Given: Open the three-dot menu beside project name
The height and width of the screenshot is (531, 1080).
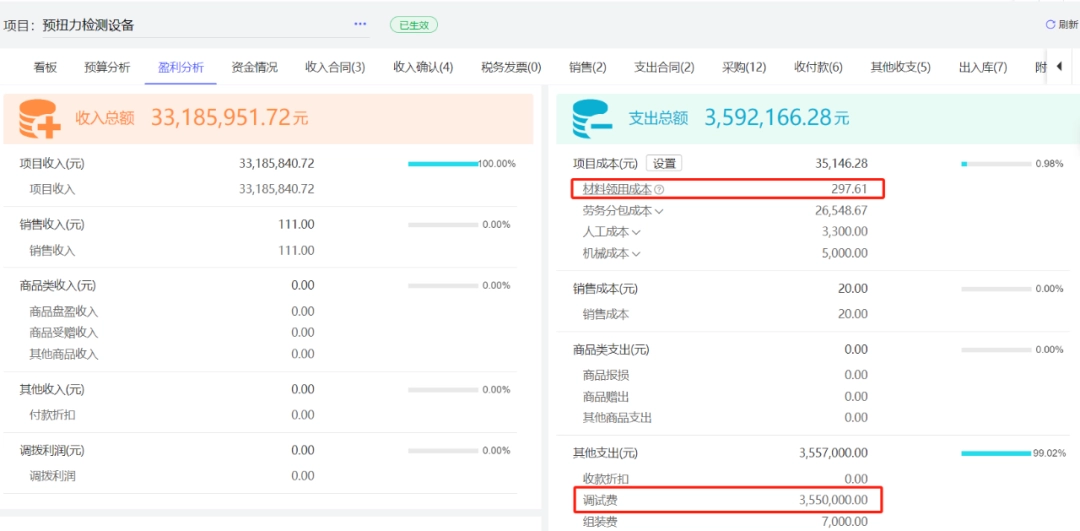Looking at the screenshot, I should tap(360, 24).
